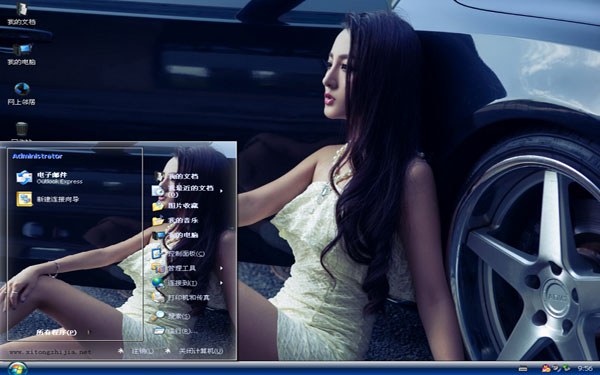
Task: Expand 连接到(T) submenu arrow
Action: [221, 283]
